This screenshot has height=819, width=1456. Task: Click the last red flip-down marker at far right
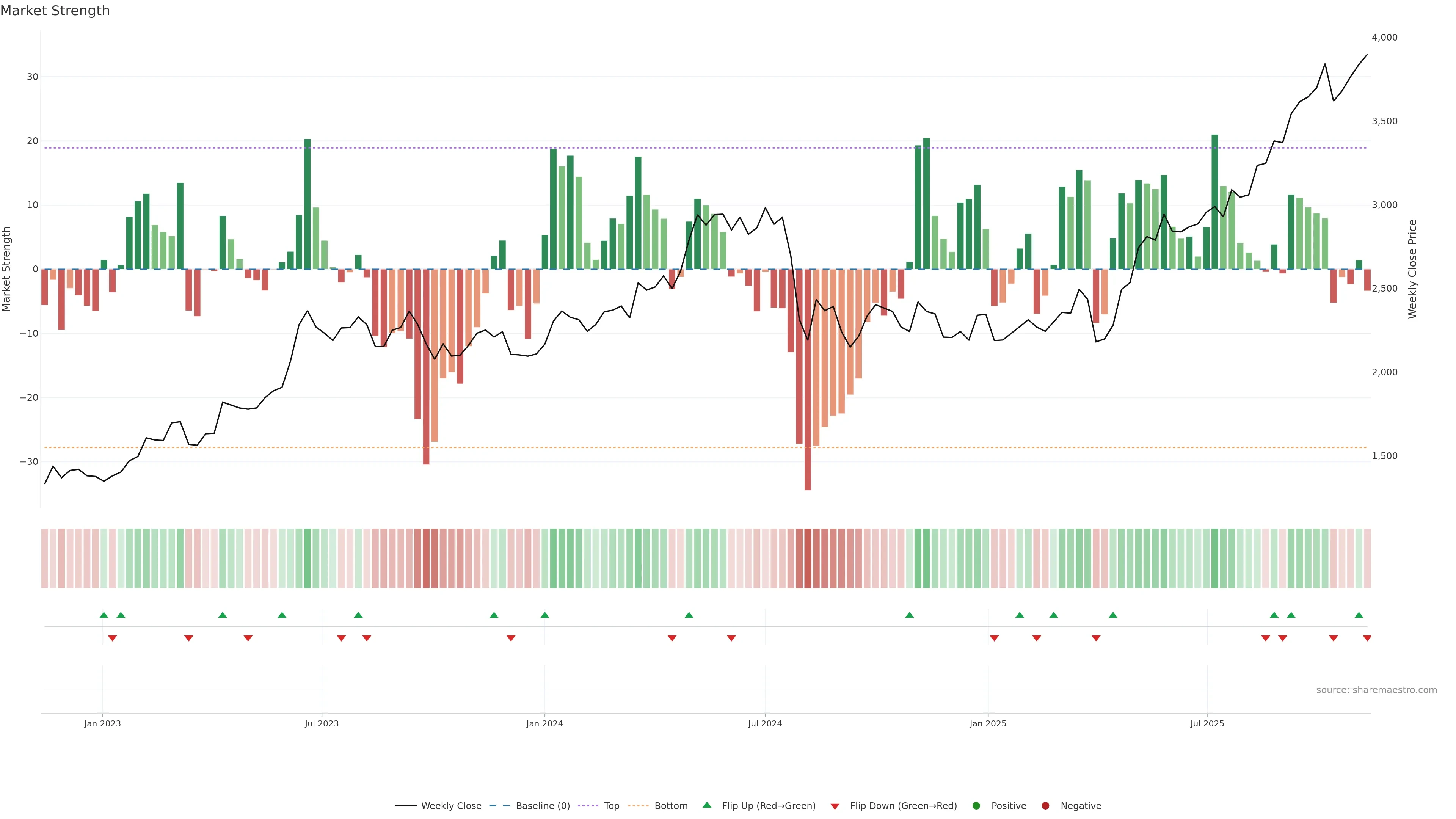point(1367,638)
